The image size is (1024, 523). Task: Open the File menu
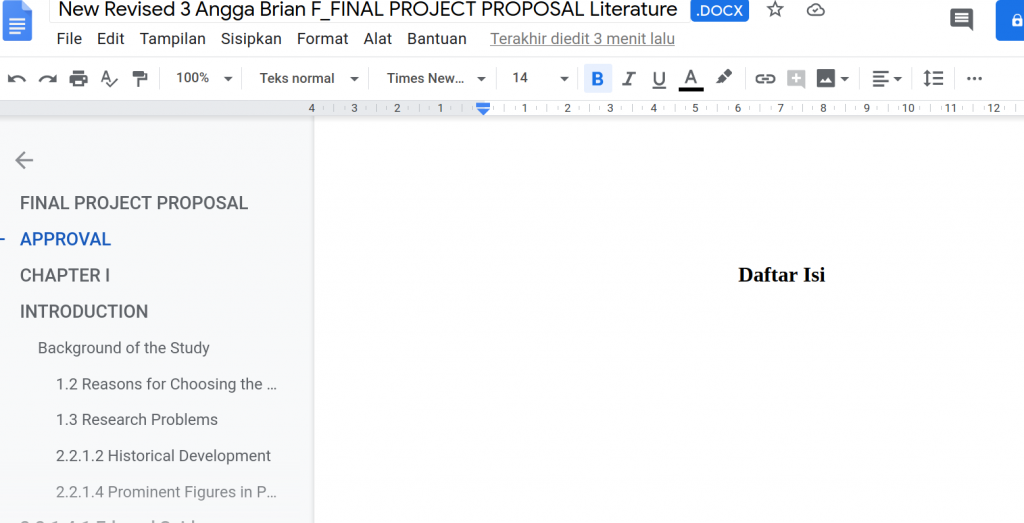(69, 39)
